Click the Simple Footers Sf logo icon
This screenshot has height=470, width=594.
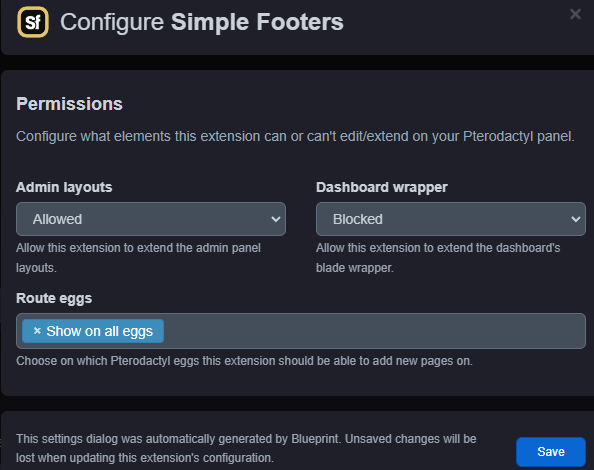(33, 22)
